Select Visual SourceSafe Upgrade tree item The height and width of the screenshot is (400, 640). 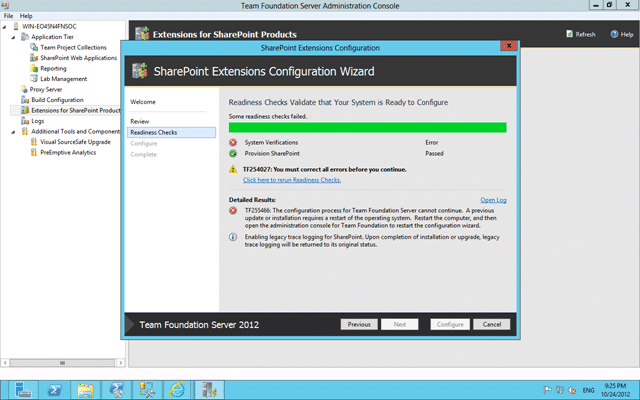(75, 142)
